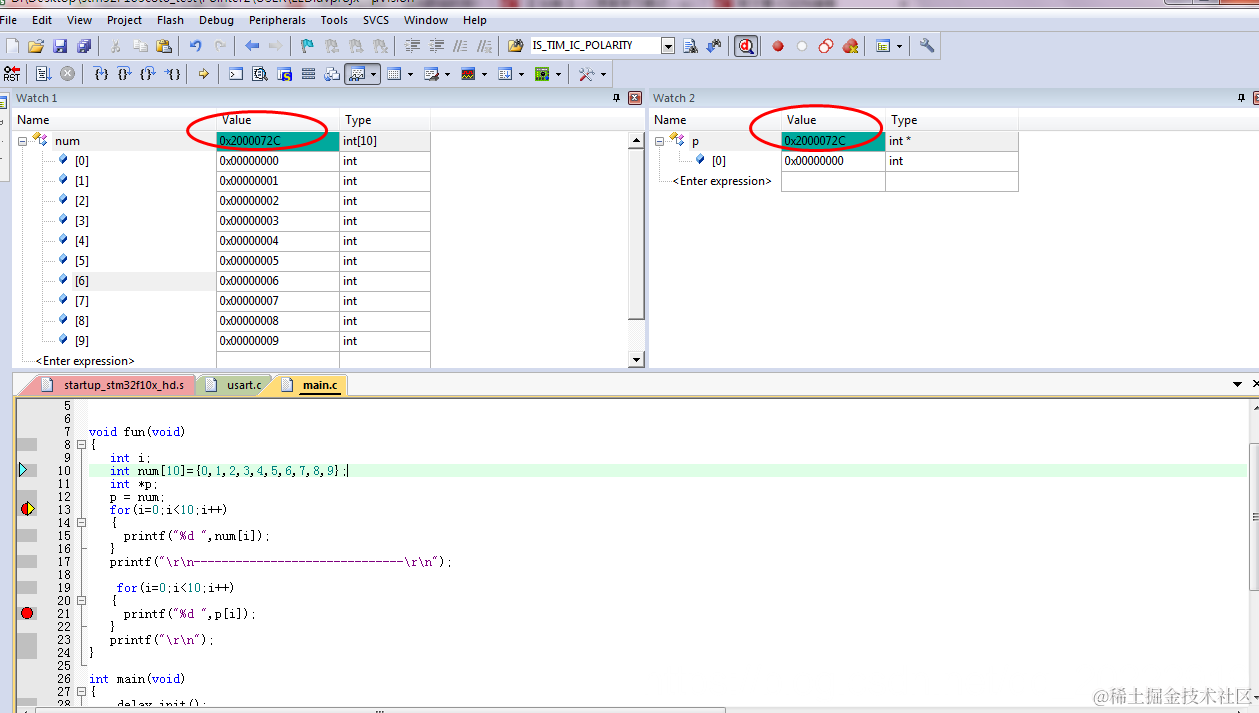This screenshot has height=713, width=1259.
Task: Click the Step Out icon
Action: click(148, 74)
